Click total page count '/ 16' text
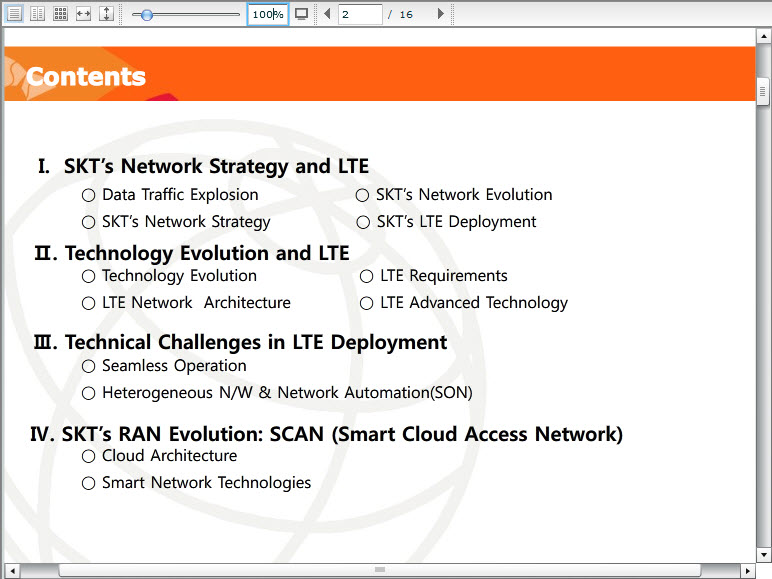 (x=400, y=15)
